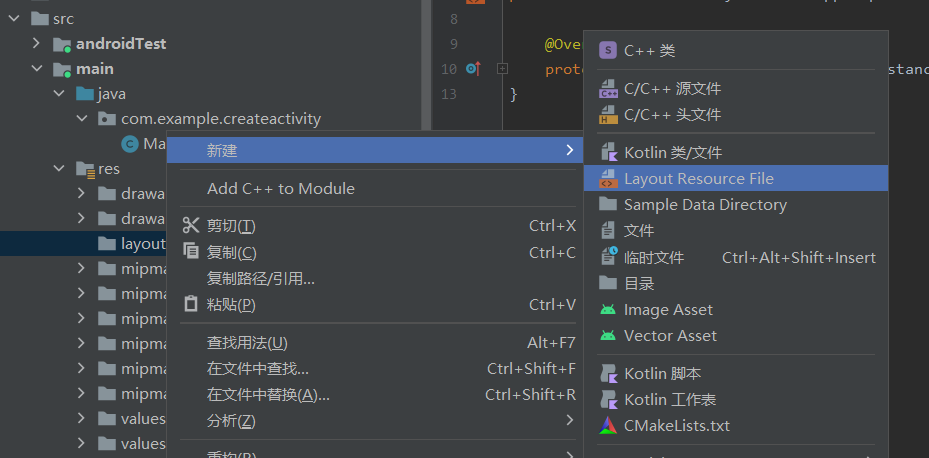
Task: Choose Layout Resource File from submenu
Action: pyautogui.click(x=698, y=179)
